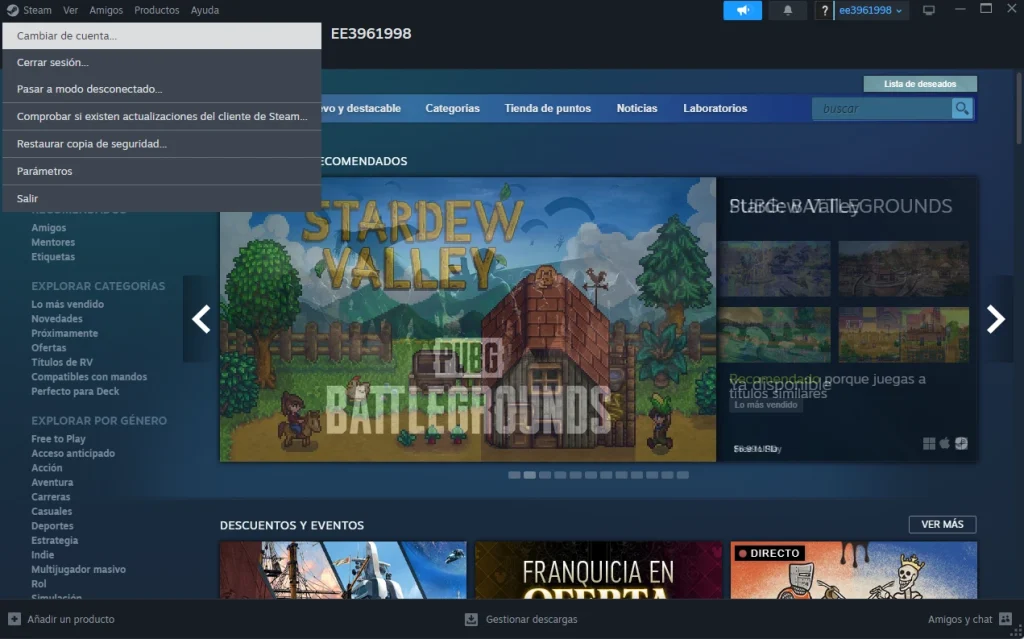Click the megaphone announcements icon
The height and width of the screenshot is (639, 1024).
pos(742,11)
